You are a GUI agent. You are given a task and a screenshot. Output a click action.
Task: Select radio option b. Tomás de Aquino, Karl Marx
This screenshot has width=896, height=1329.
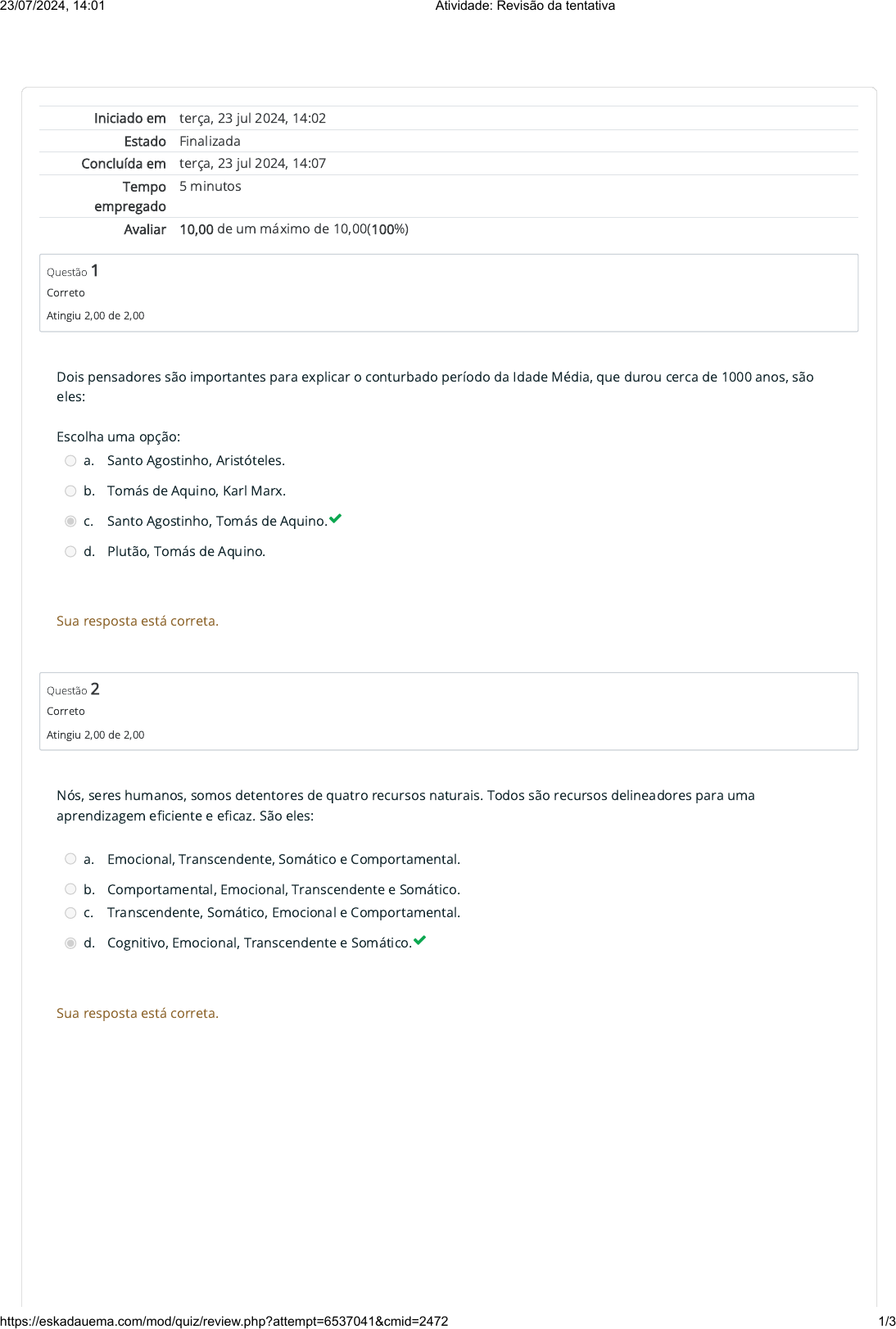(x=70, y=491)
